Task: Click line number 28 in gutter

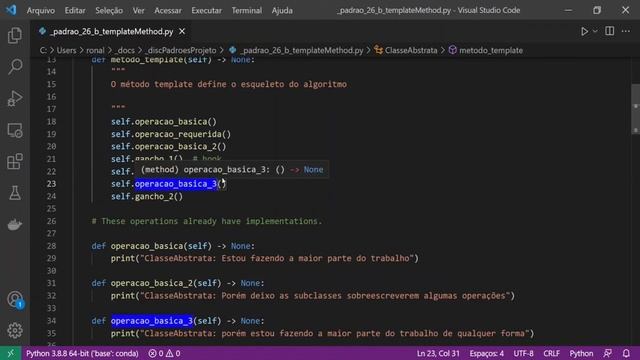Action: coord(51,246)
